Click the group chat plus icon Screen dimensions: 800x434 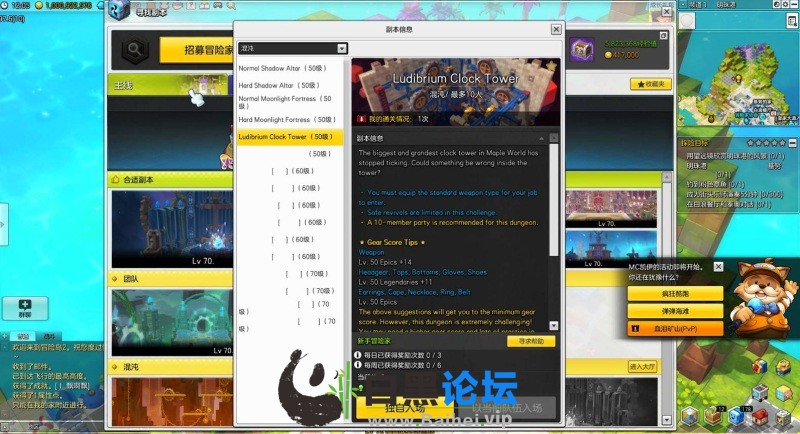pyautogui.click(x=25, y=308)
